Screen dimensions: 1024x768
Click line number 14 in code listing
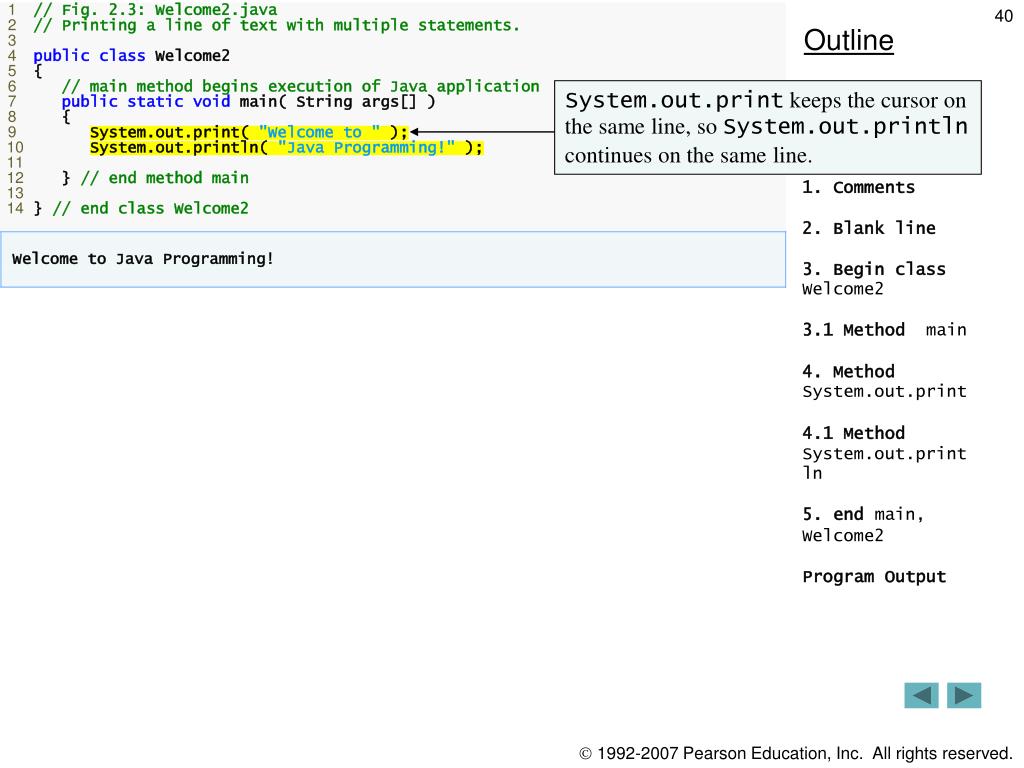(15, 208)
